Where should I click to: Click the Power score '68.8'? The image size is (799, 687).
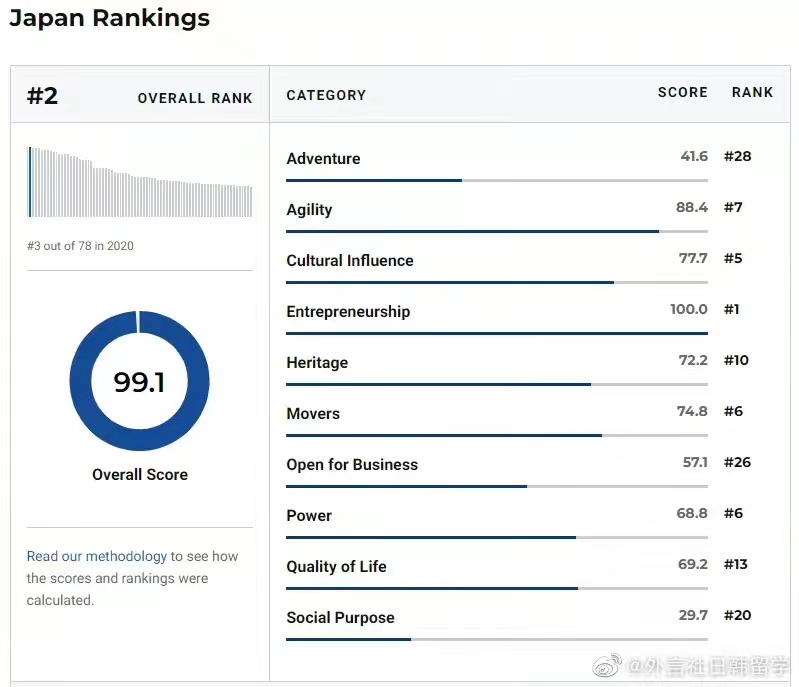692,513
